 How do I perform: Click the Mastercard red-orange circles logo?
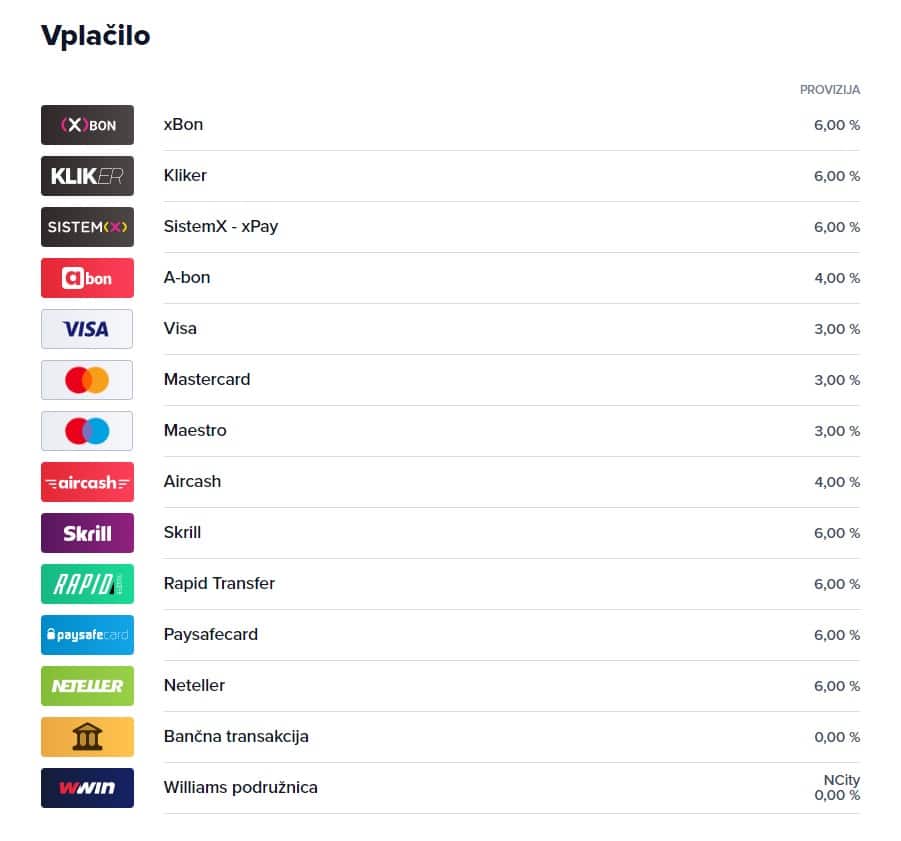[x=87, y=380]
